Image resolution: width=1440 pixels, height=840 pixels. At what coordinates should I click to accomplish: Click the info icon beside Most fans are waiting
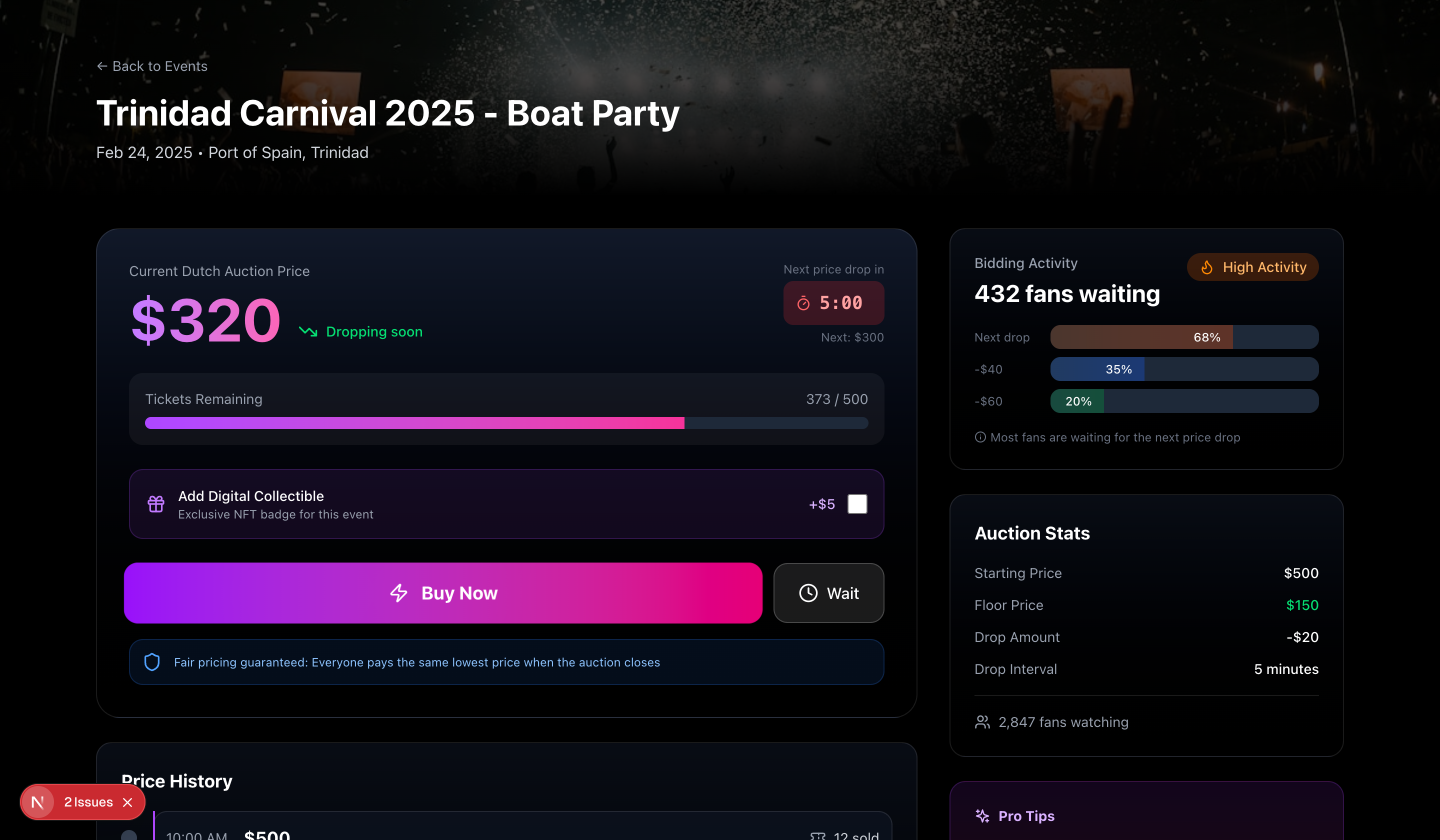point(980,437)
